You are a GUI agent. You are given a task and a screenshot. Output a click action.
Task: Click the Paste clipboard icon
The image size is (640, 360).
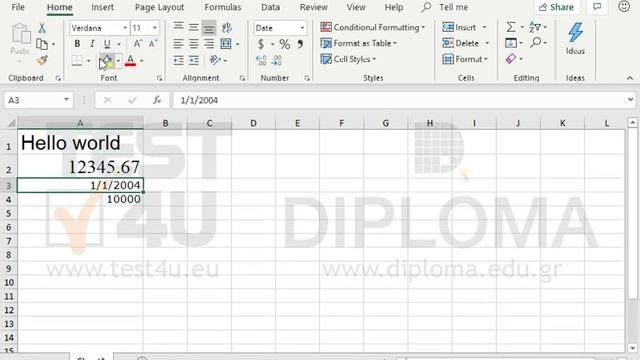tap(20, 34)
